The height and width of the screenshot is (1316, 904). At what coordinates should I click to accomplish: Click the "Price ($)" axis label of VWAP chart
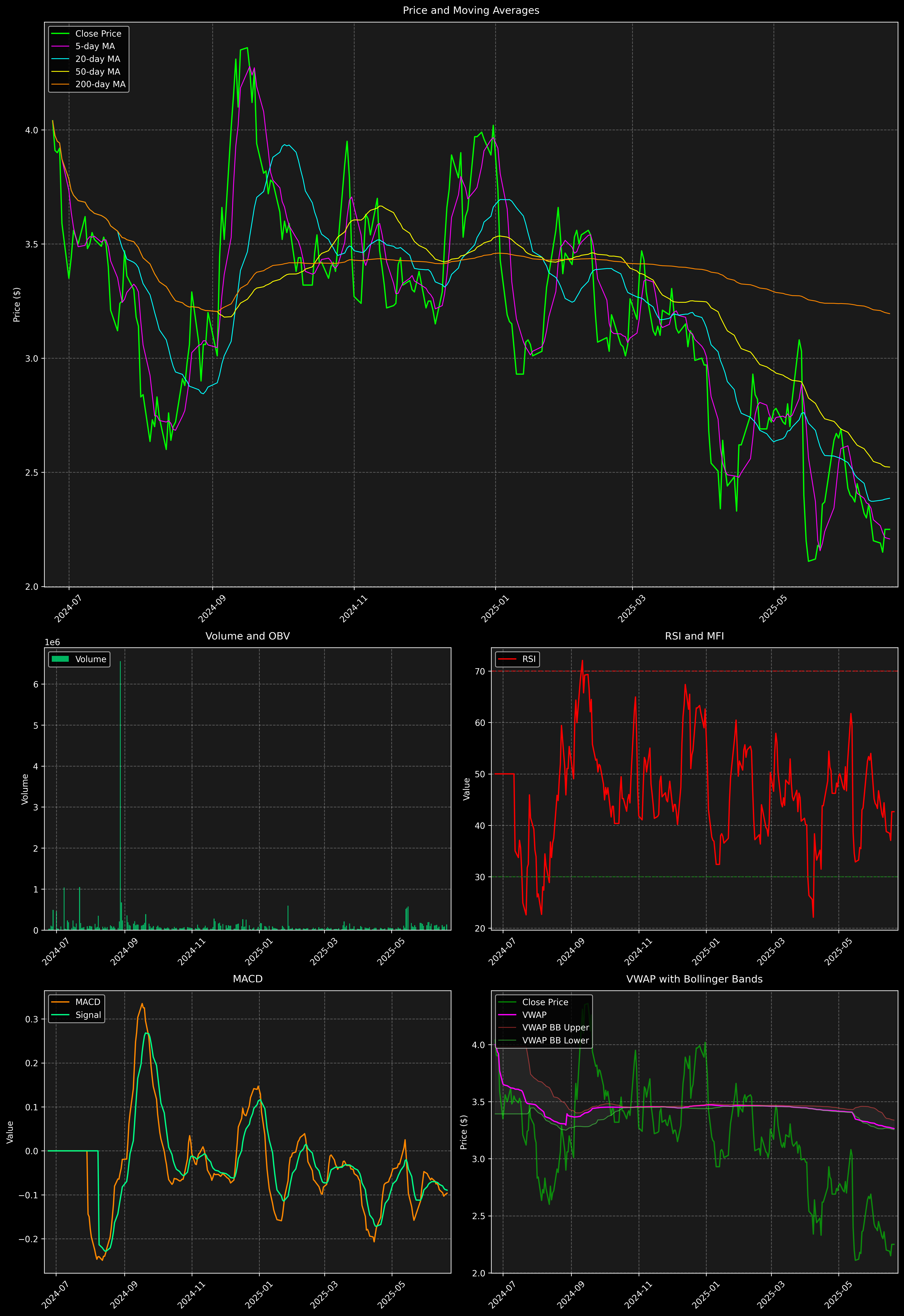tap(464, 1132)
